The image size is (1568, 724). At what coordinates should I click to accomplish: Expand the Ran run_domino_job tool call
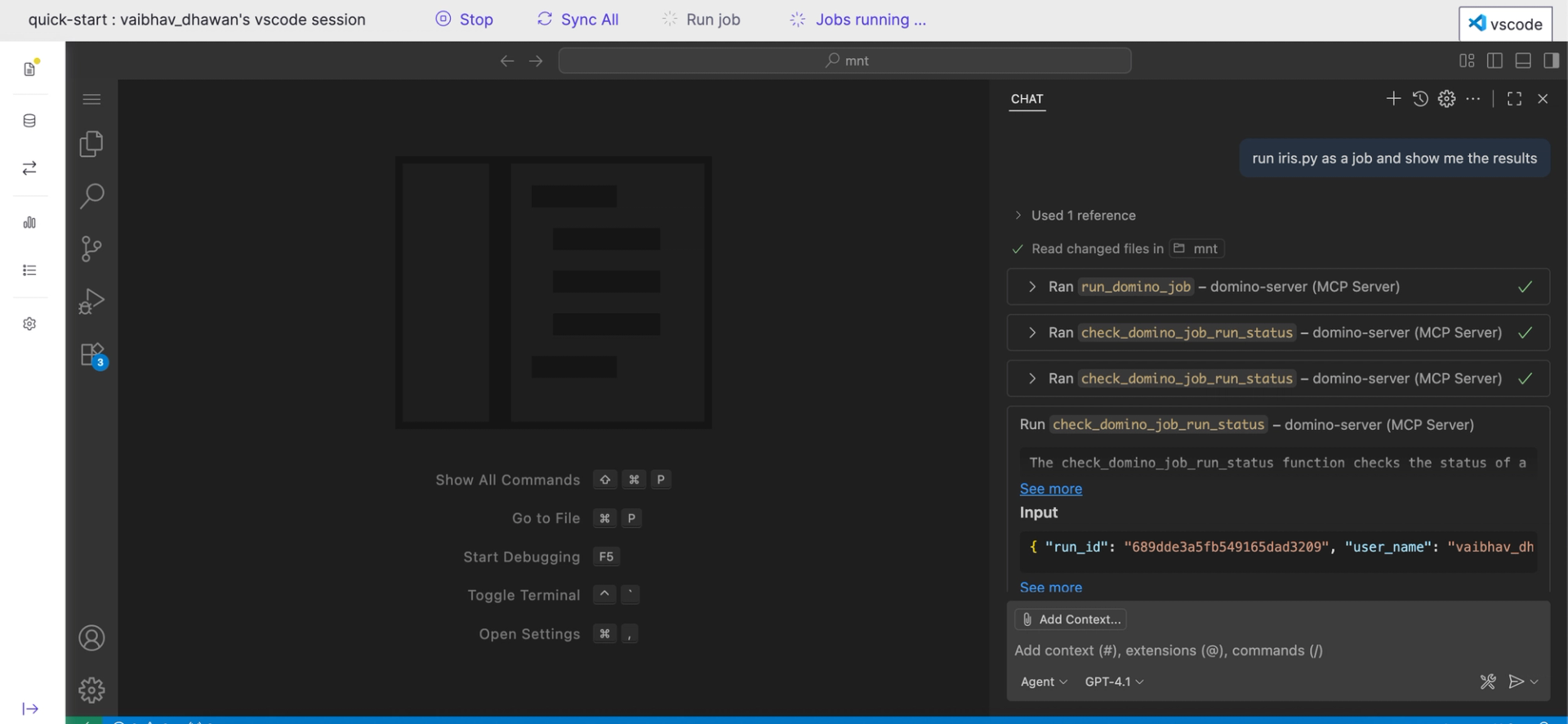click(1278, 287)
